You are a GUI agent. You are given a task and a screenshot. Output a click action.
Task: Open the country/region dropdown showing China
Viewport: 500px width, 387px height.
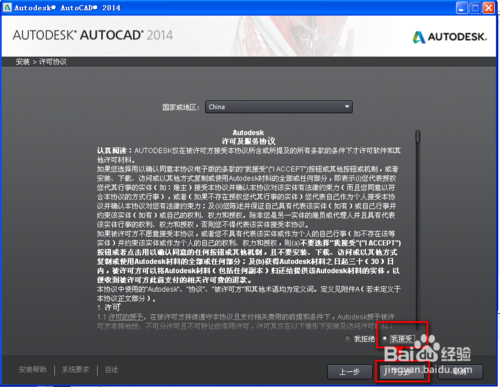click(x=279, y=107)
